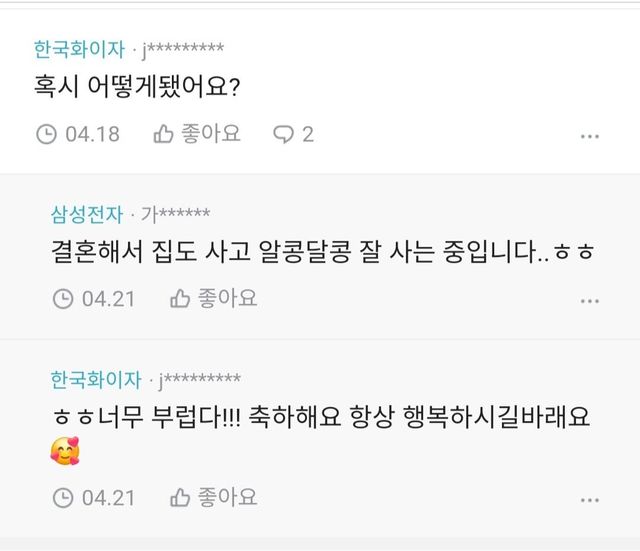Click the 삼성전자 company name
Image resolution: width=640 pixels, height=551 pixels.
coord(87,214)
